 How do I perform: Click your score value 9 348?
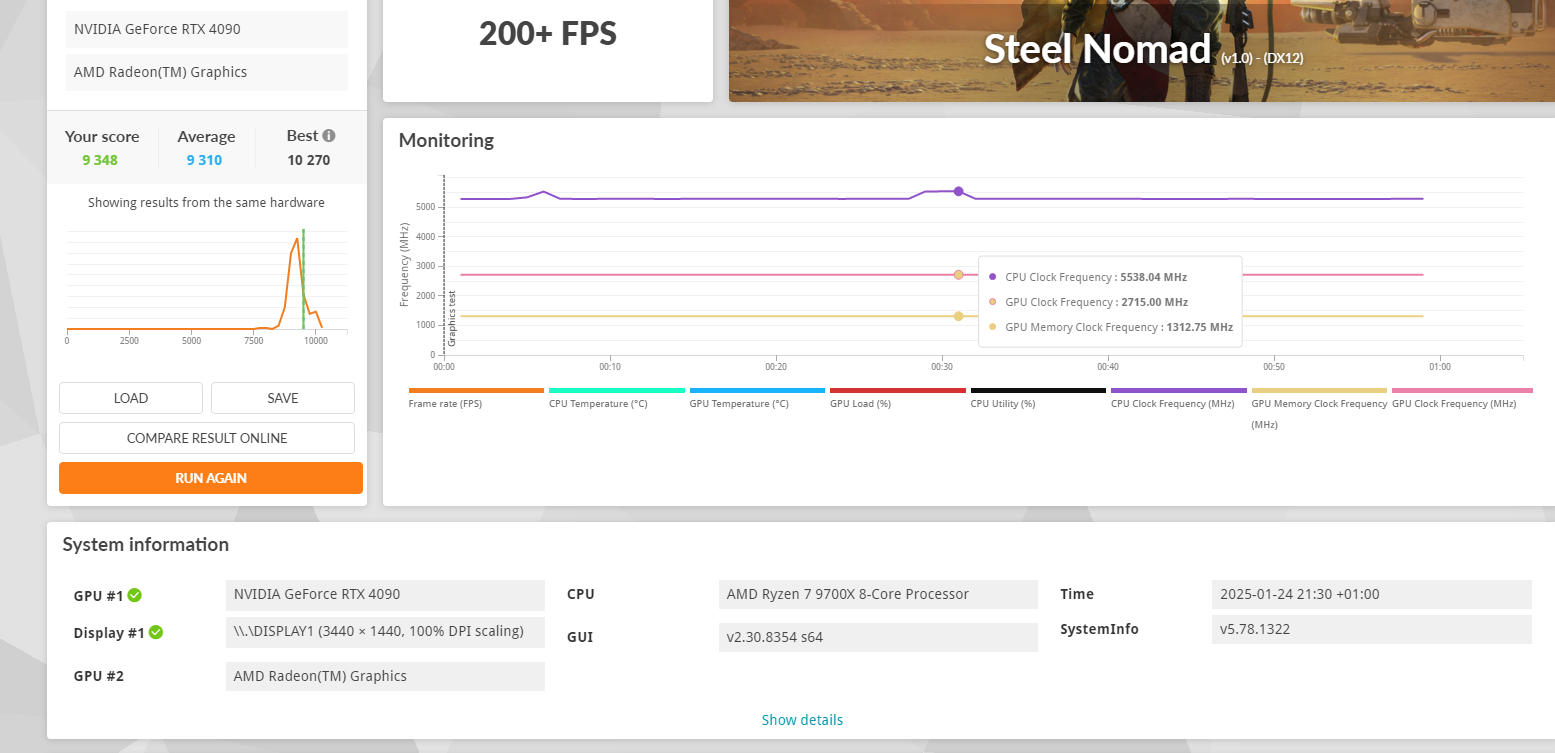[102, 160]
